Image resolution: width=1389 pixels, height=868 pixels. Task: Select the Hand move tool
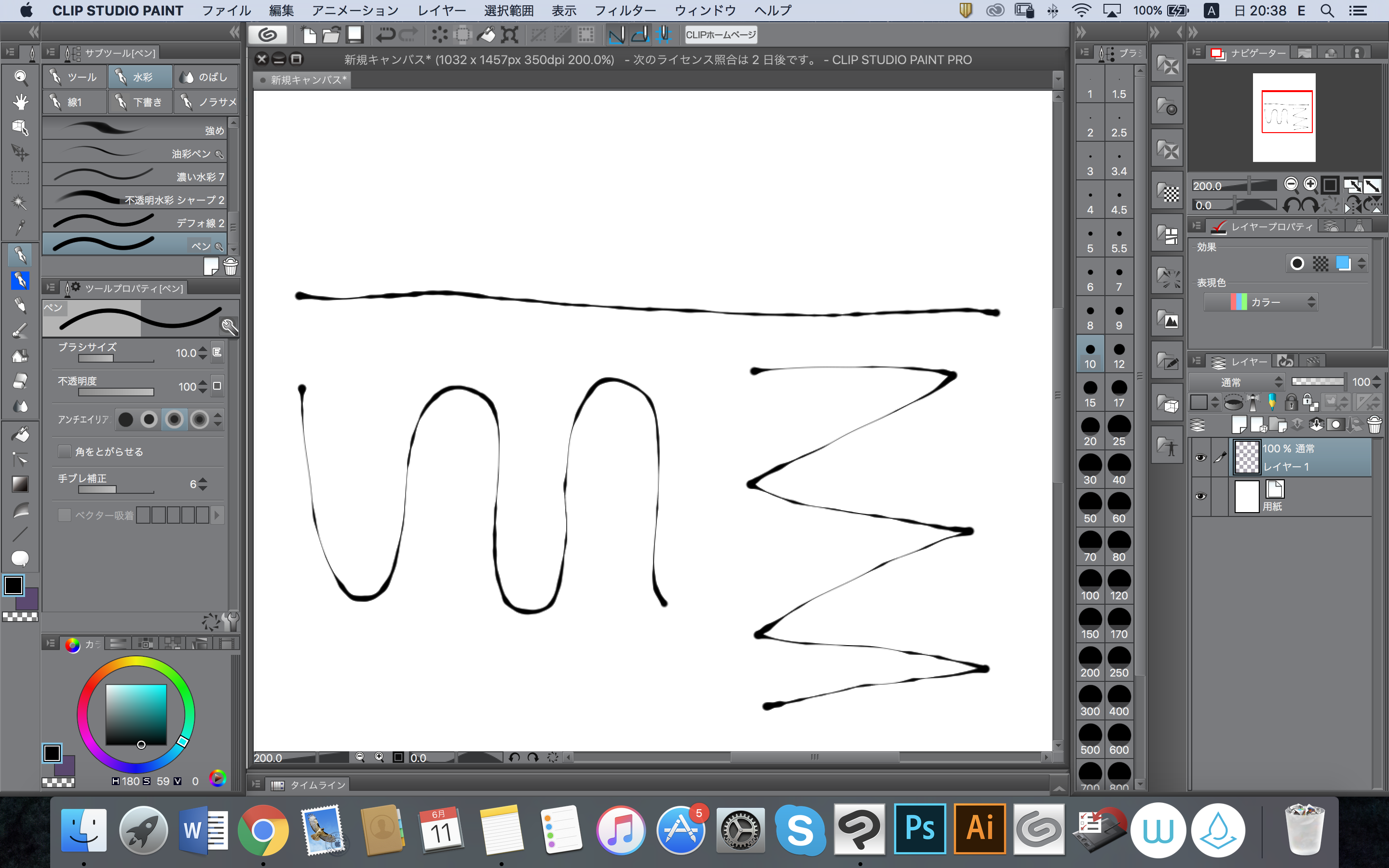tap(20, 102)
